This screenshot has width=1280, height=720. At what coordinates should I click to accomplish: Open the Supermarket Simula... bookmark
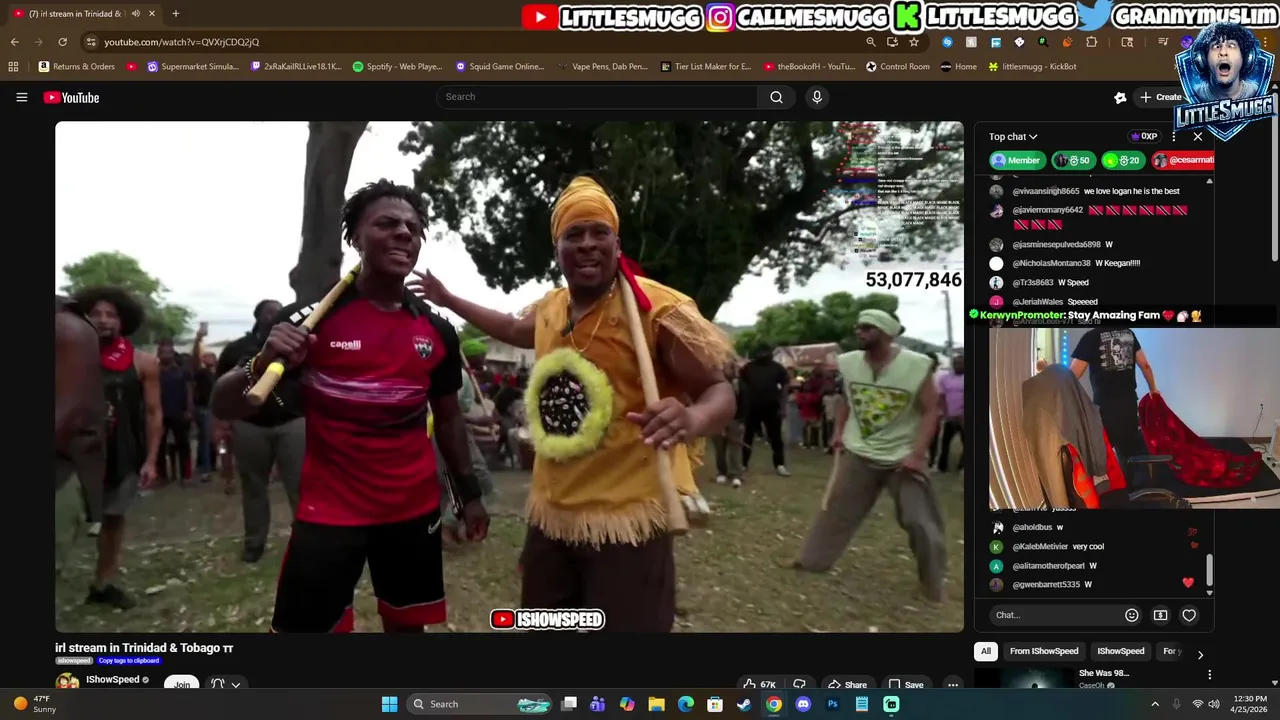click(x=193, y=67)
